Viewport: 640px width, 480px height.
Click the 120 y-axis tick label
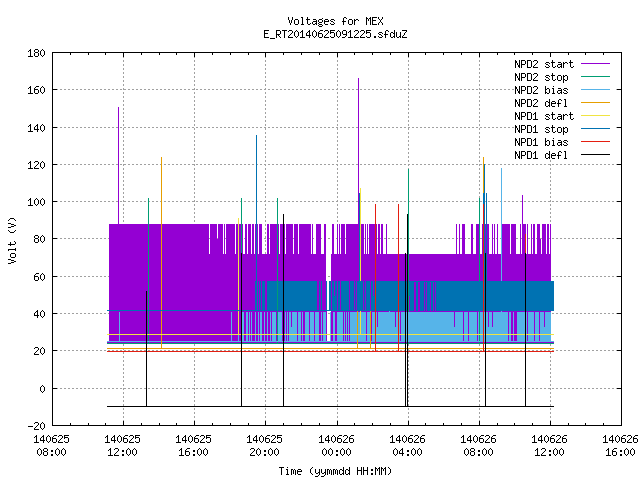click(x=36, y=165)
